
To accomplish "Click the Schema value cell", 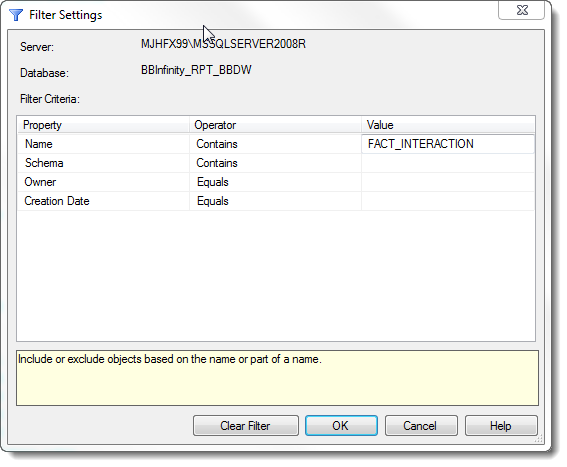I will 448,163.
